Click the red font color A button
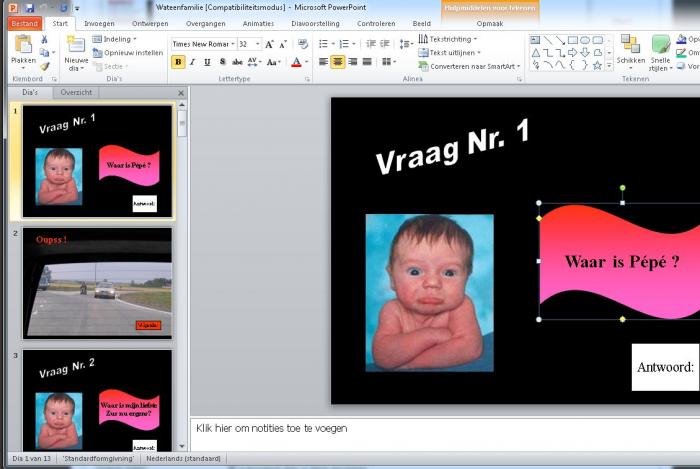The height and width of the screenshot is (469, 700). [x=296, y=62]
